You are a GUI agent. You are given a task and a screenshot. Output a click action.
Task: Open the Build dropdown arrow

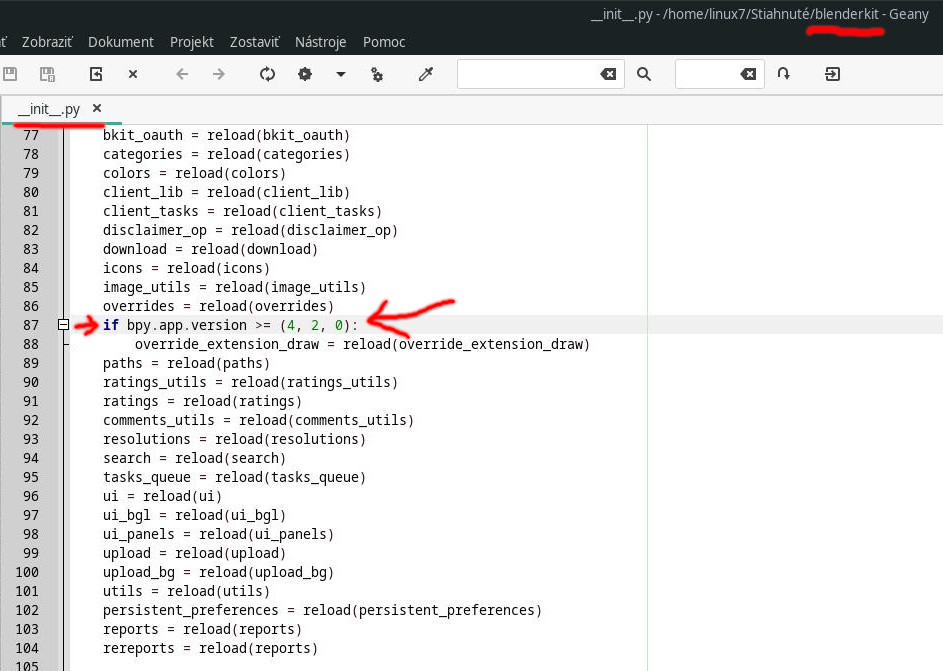340,74
